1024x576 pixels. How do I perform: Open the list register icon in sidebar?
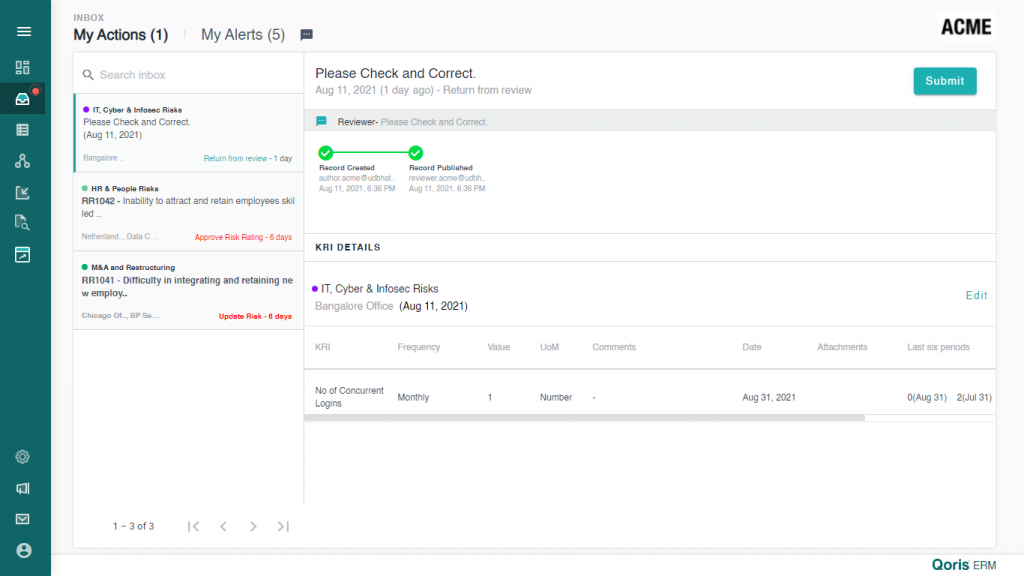tap(22, 130)
